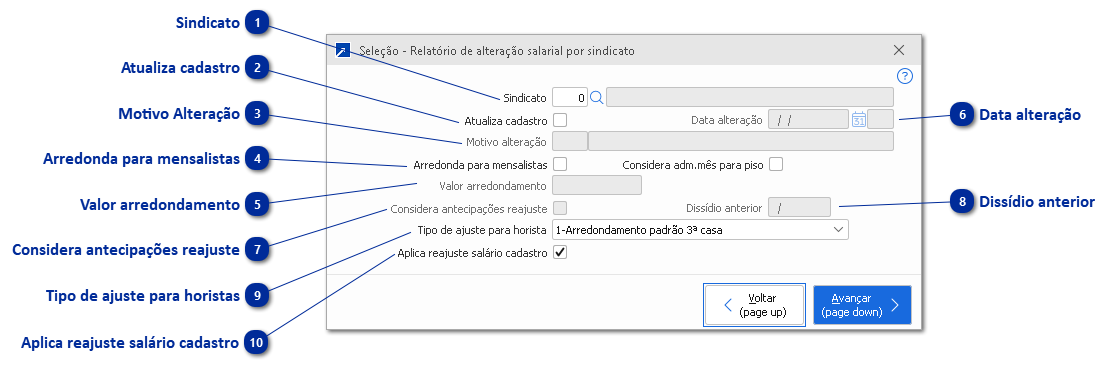Image resolution: width=1111 pixels, height=369 pixels.
Task: Click the Voltar (page up) button
Action: (755, 305)
